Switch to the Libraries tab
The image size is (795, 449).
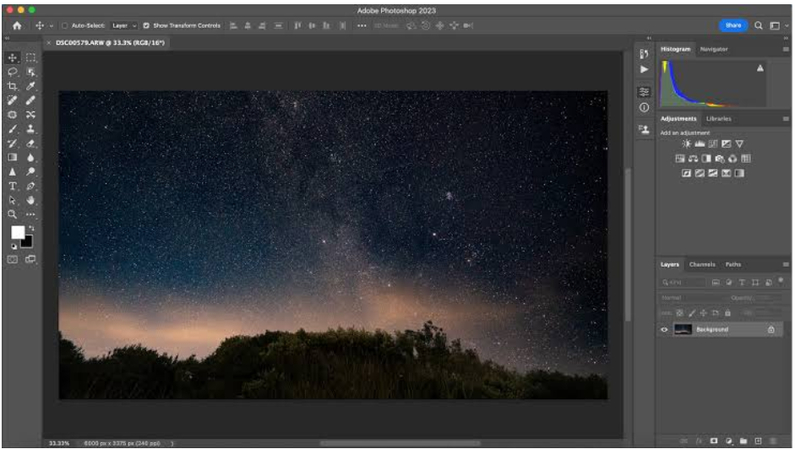718,119
